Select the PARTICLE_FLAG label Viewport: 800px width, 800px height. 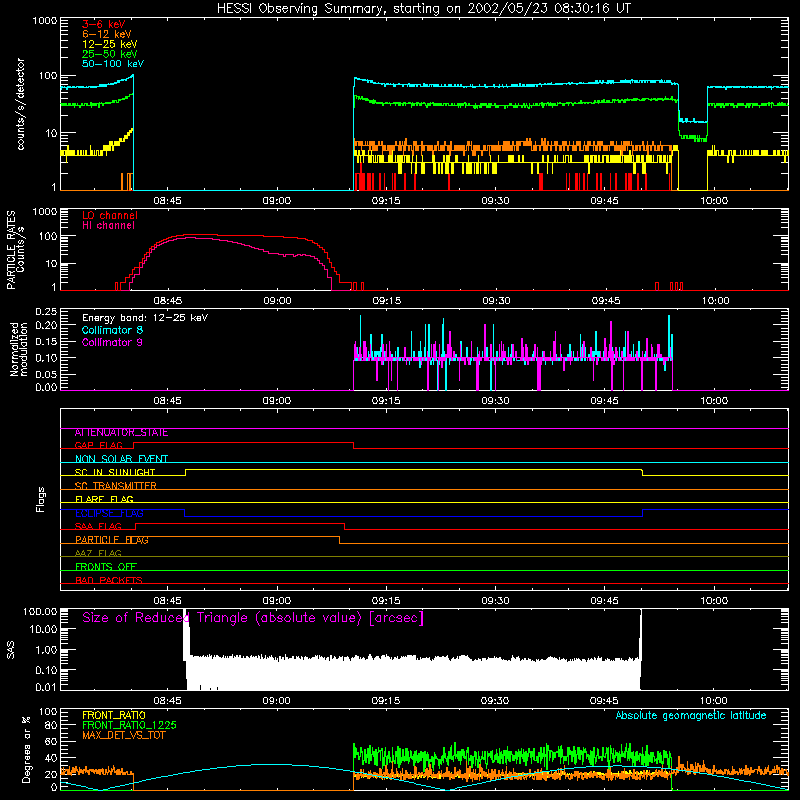tap(112, 540)
